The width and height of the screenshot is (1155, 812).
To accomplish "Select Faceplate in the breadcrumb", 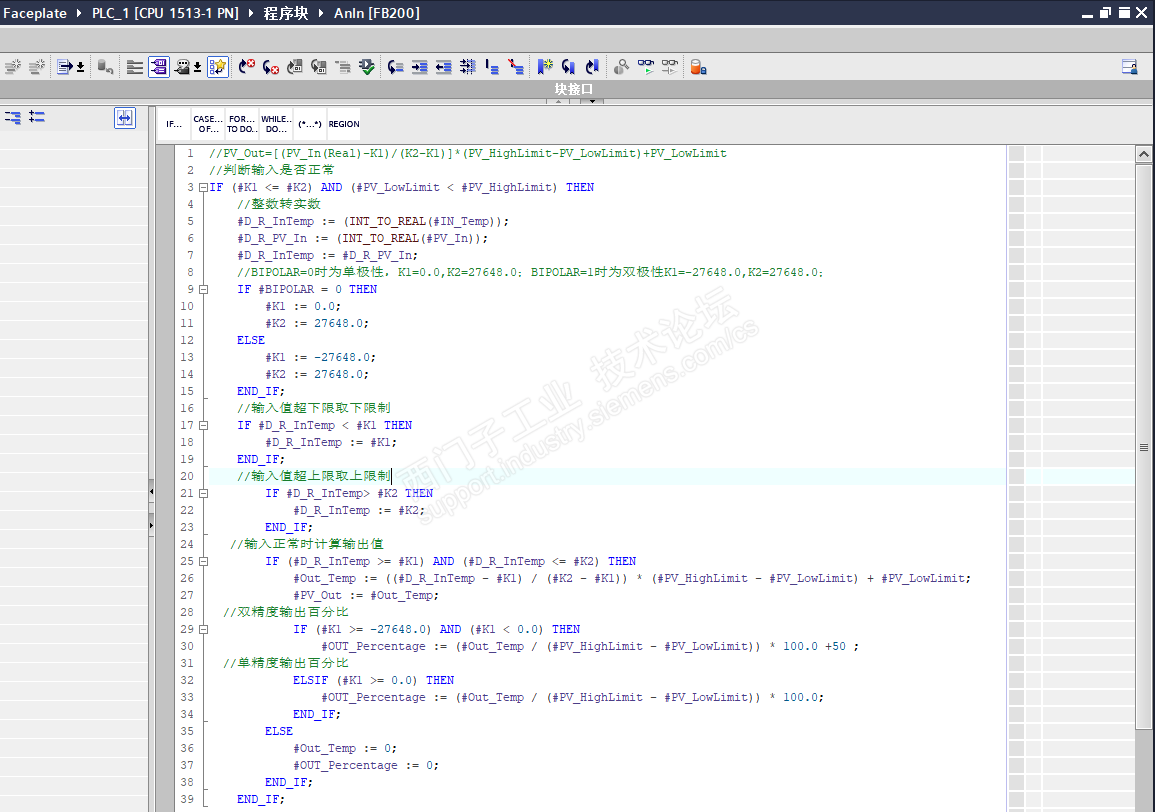I will pyautogui.click(x=35, y=13).
